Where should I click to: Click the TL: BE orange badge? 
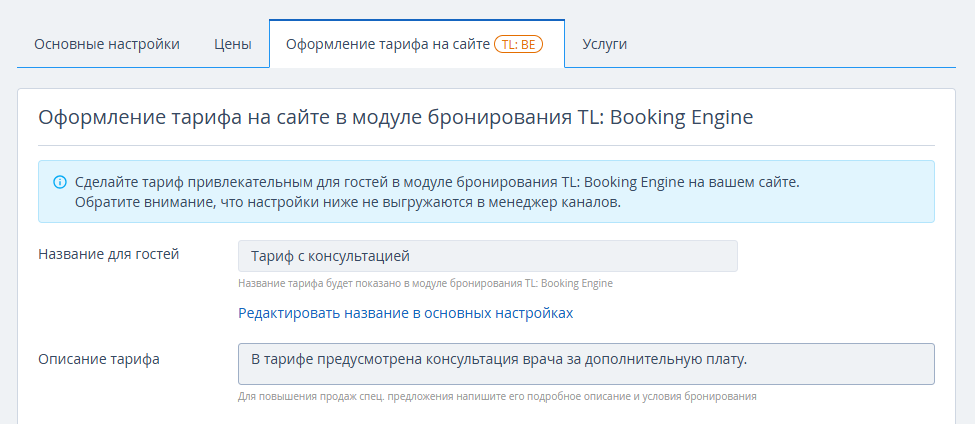click(x=519, y=45)
